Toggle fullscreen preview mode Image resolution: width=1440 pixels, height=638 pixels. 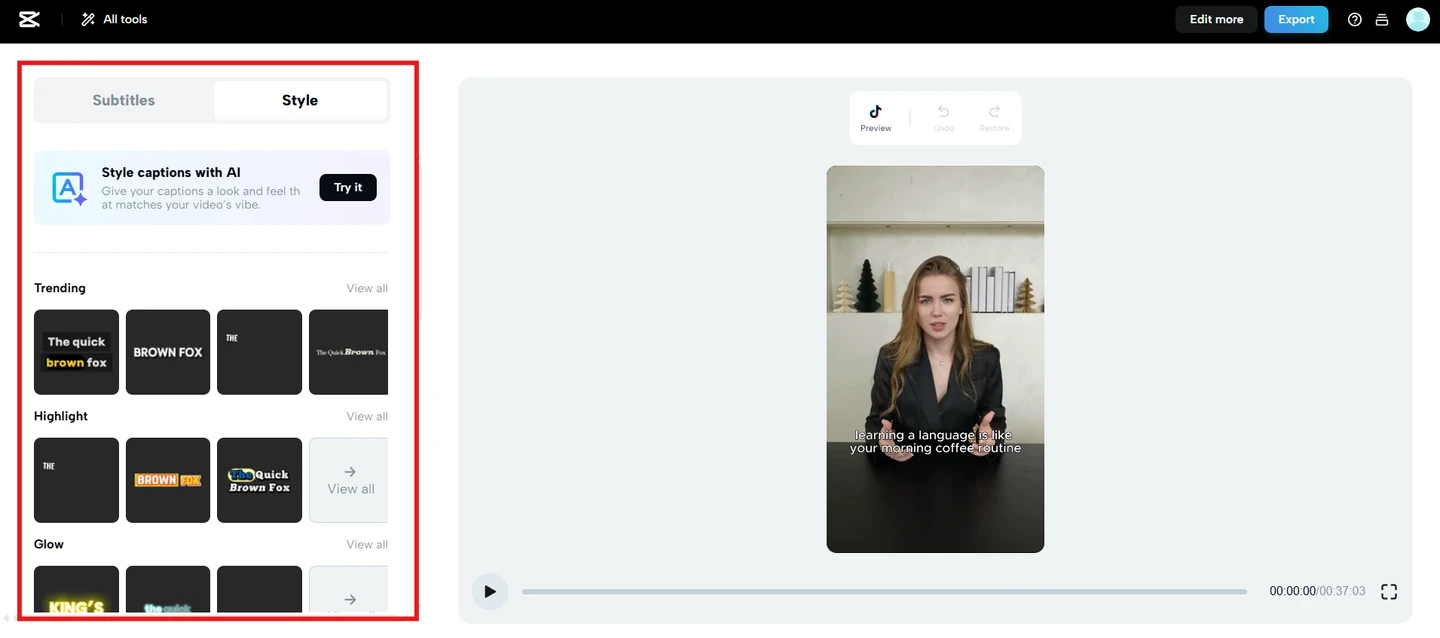1389,591
